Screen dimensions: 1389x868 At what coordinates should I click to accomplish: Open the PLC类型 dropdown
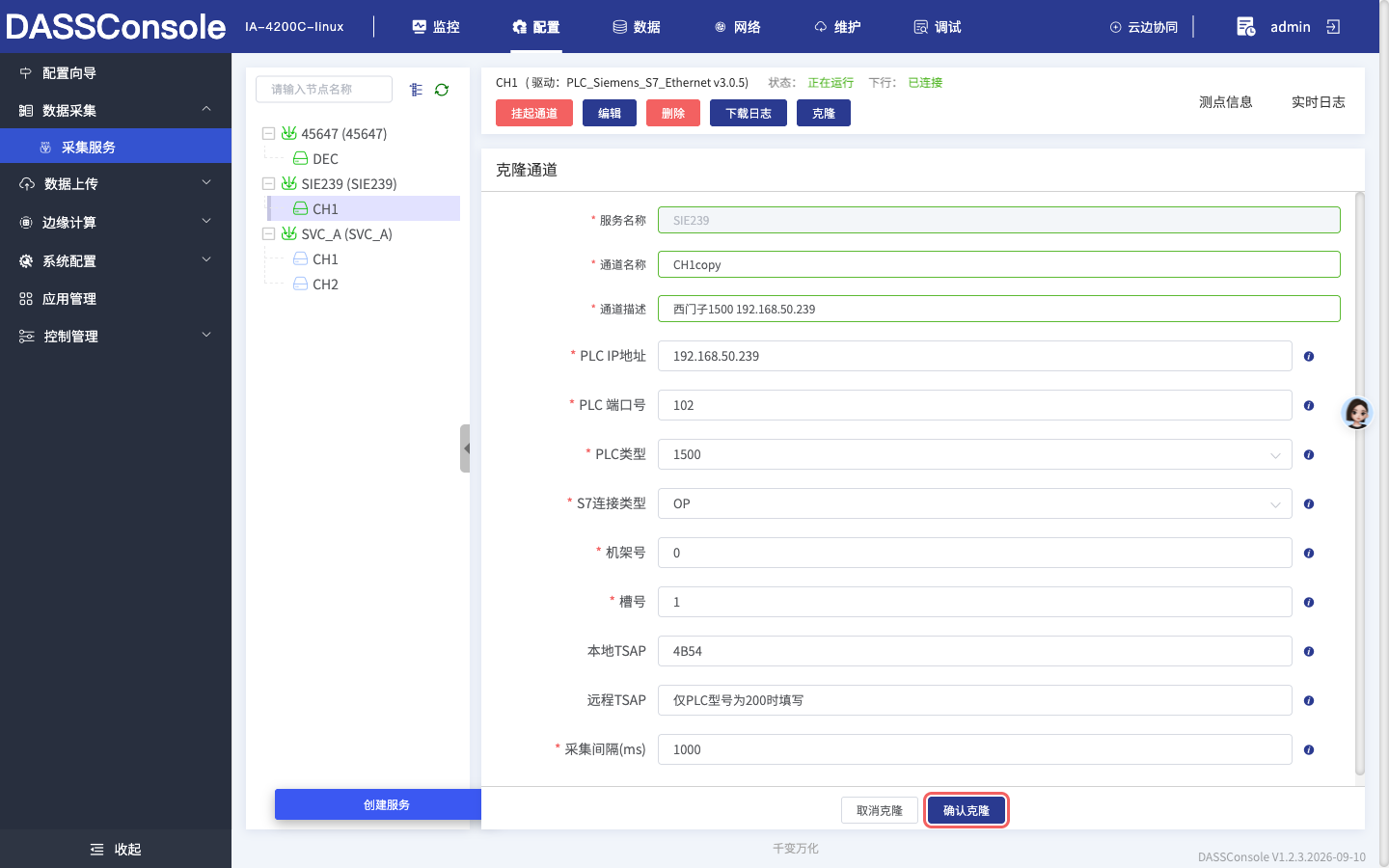tap(974, 454)
